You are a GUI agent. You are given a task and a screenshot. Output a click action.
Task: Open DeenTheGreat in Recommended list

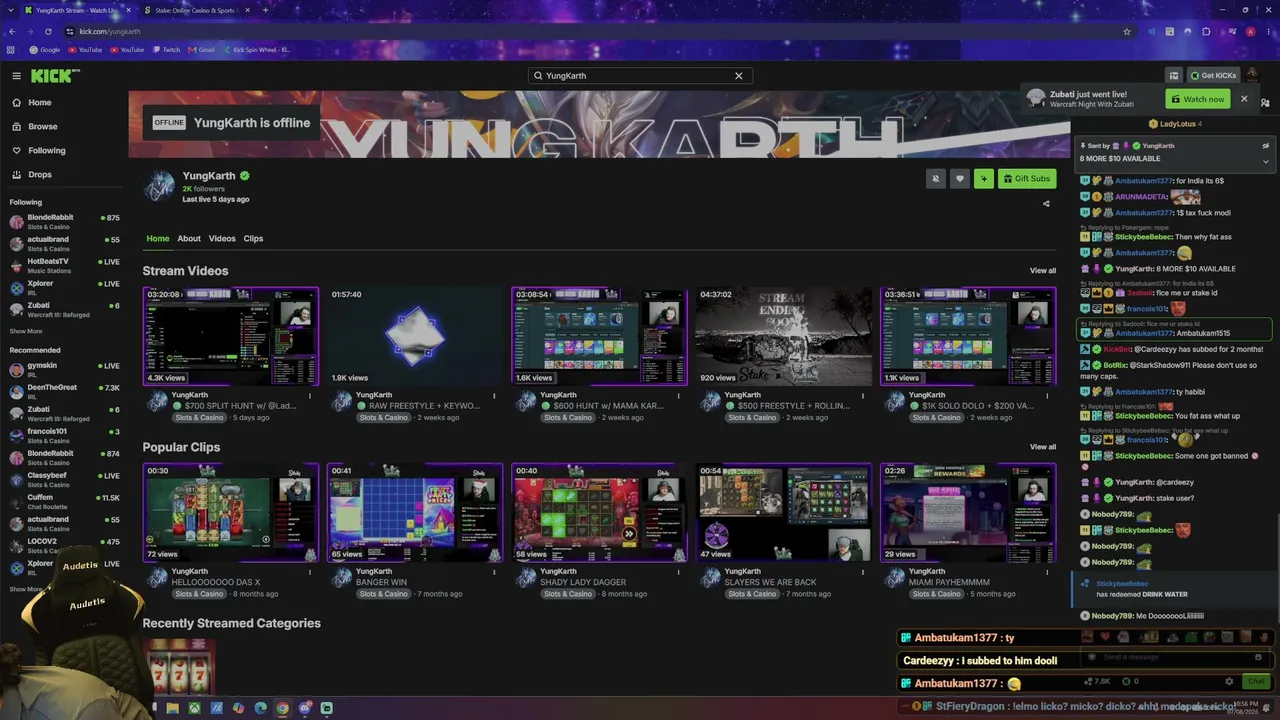pos(64,391)
